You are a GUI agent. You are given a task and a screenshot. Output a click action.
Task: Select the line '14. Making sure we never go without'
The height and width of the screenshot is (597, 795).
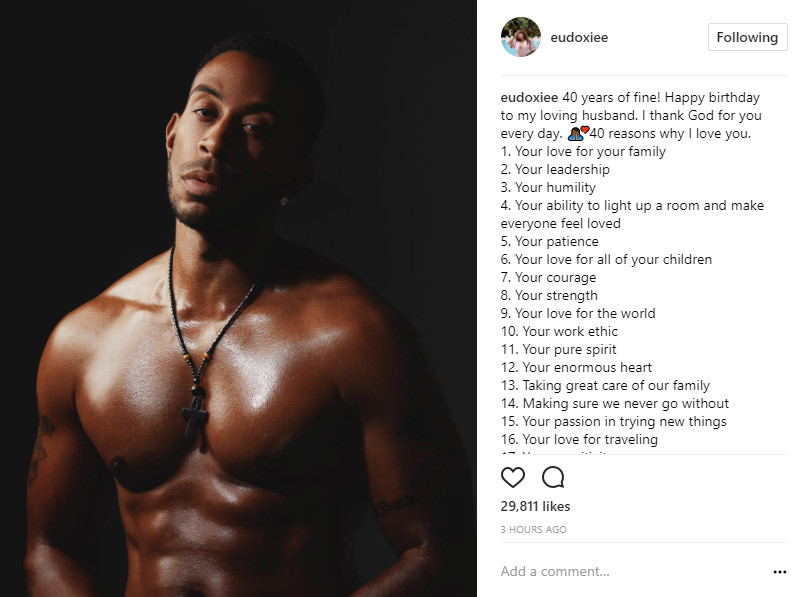pyautogui.click(x=615, y=404)
